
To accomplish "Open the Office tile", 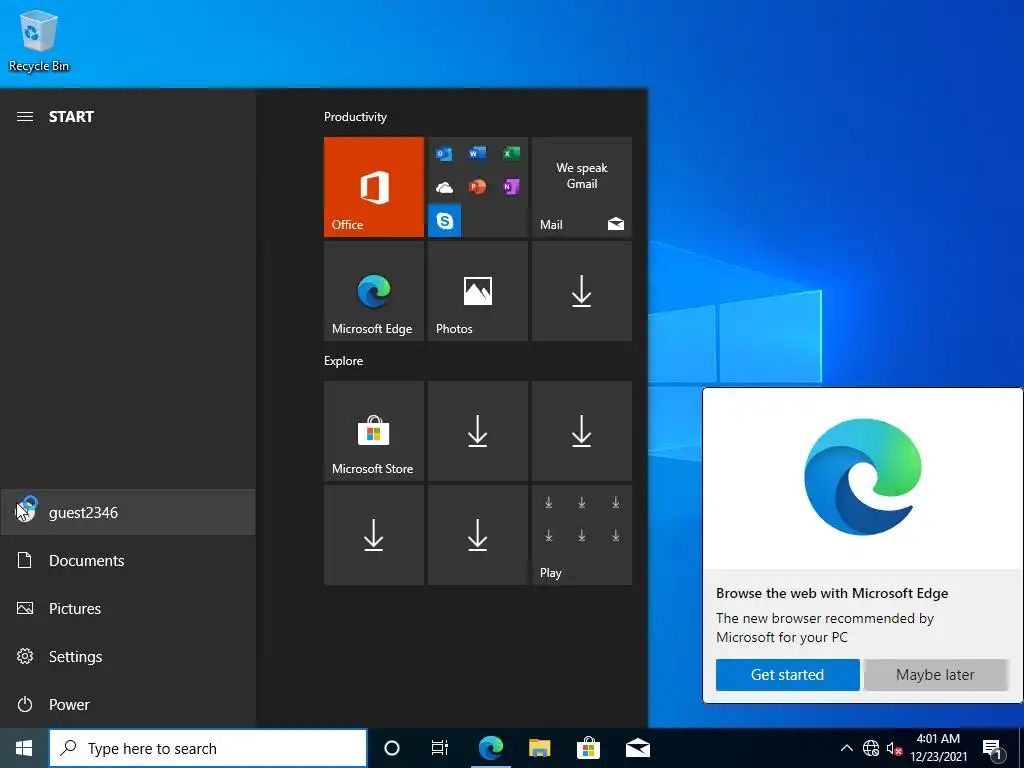I will 374,187.
